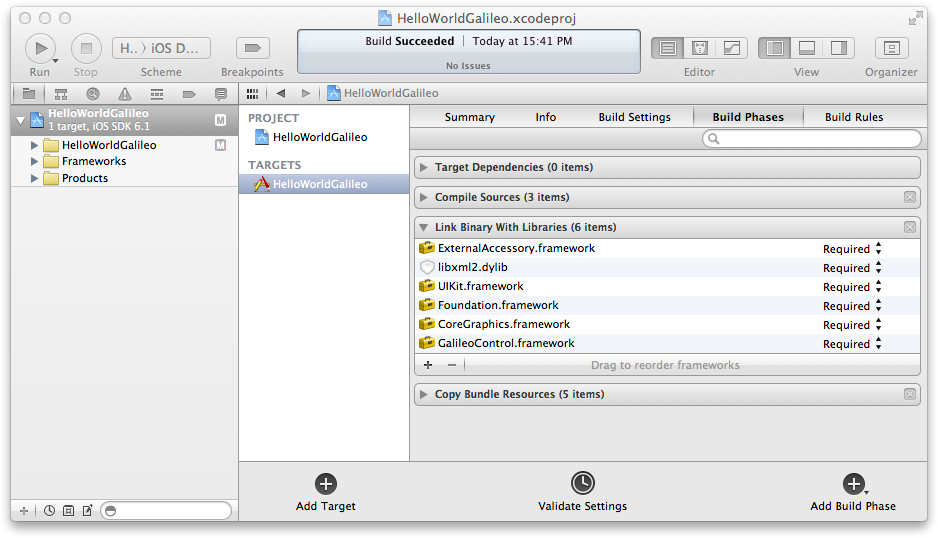Image resolution: width=938 pixels, height=538 pixels.
Task: Switch to the Build Phases tab
Action: (748, 117)
